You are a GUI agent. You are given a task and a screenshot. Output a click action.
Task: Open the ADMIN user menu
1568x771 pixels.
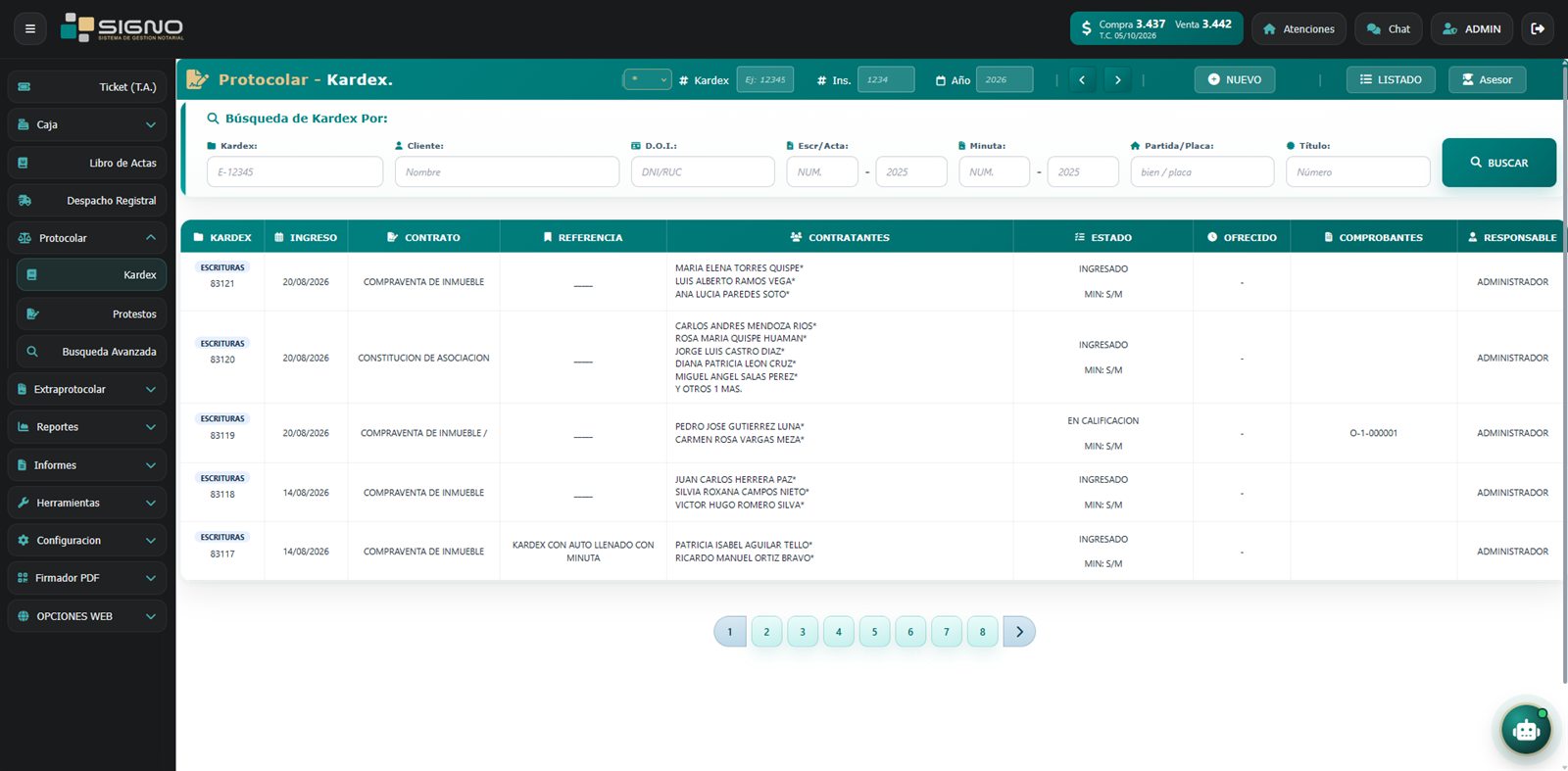1472,28
